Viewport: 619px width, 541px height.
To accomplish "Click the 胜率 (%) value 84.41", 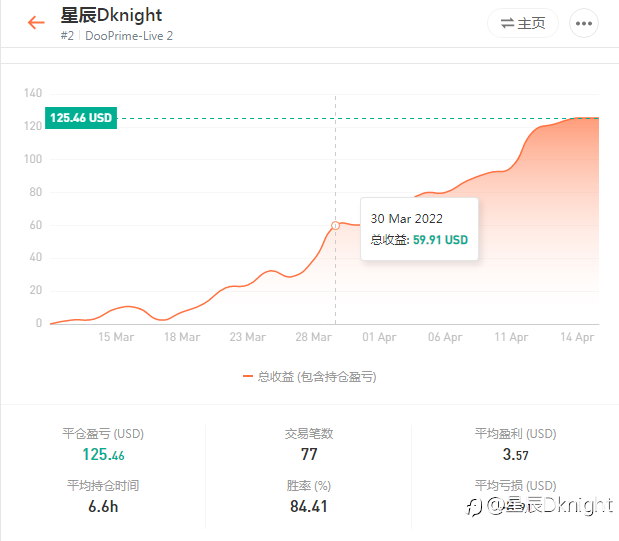I will pos(309,506).
